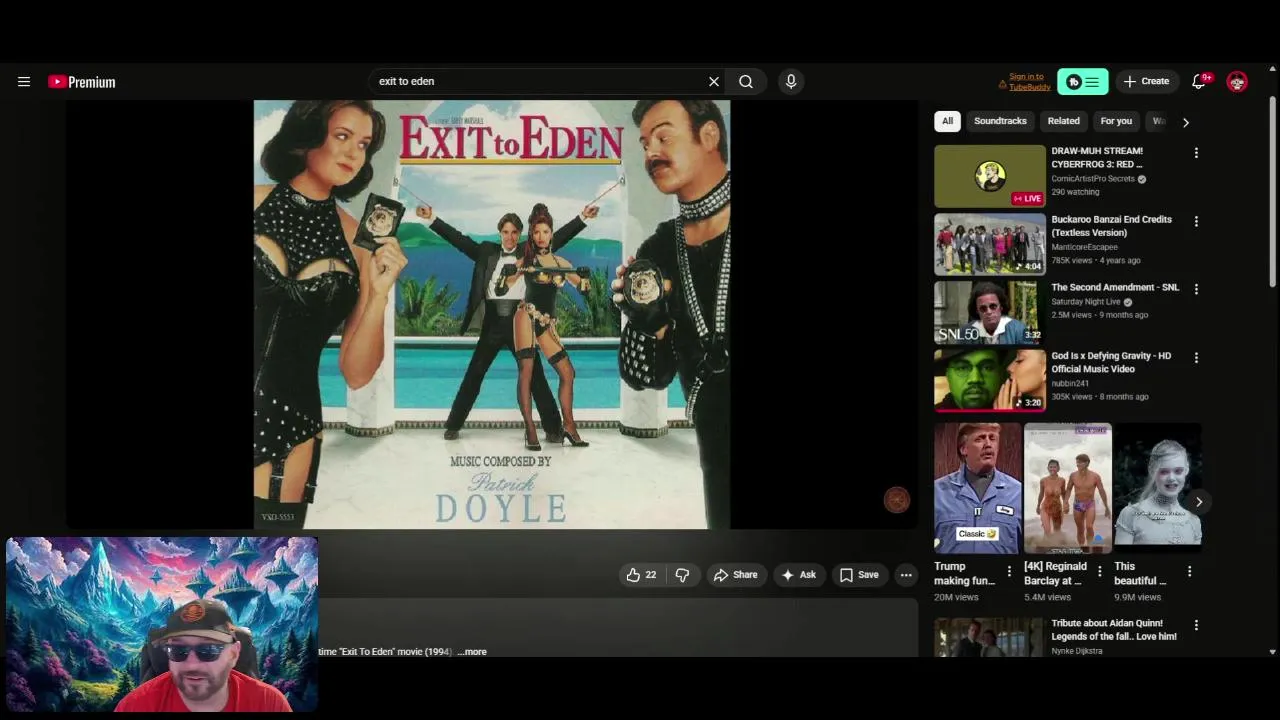The width and height of the screenshot is (1280, 720).
Task: Show more filter chips with right arrow
Action: (x=1186, y=122)
